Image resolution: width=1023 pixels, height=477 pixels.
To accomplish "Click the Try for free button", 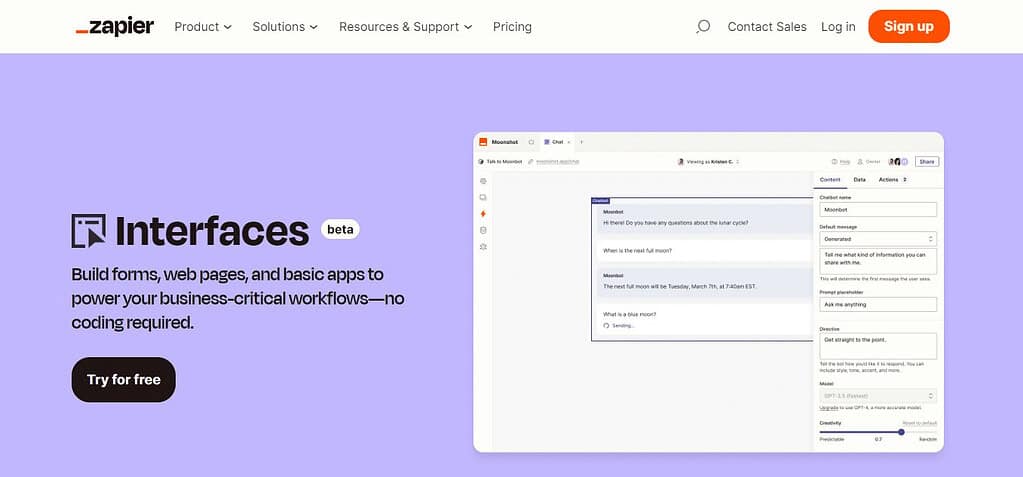I will [124, 380].
